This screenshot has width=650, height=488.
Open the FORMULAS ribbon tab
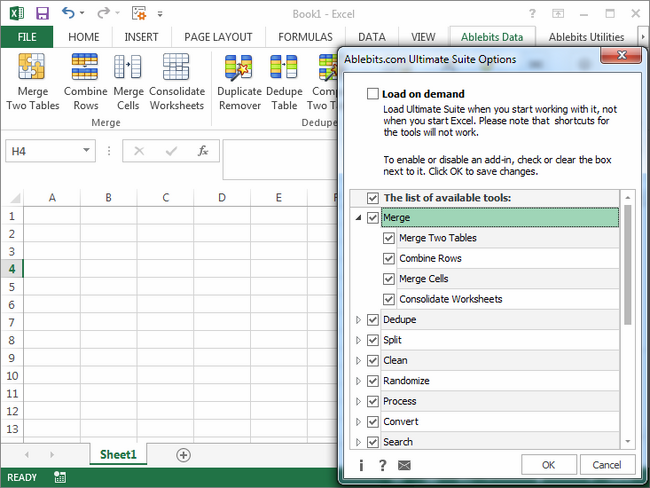[305, 37]
